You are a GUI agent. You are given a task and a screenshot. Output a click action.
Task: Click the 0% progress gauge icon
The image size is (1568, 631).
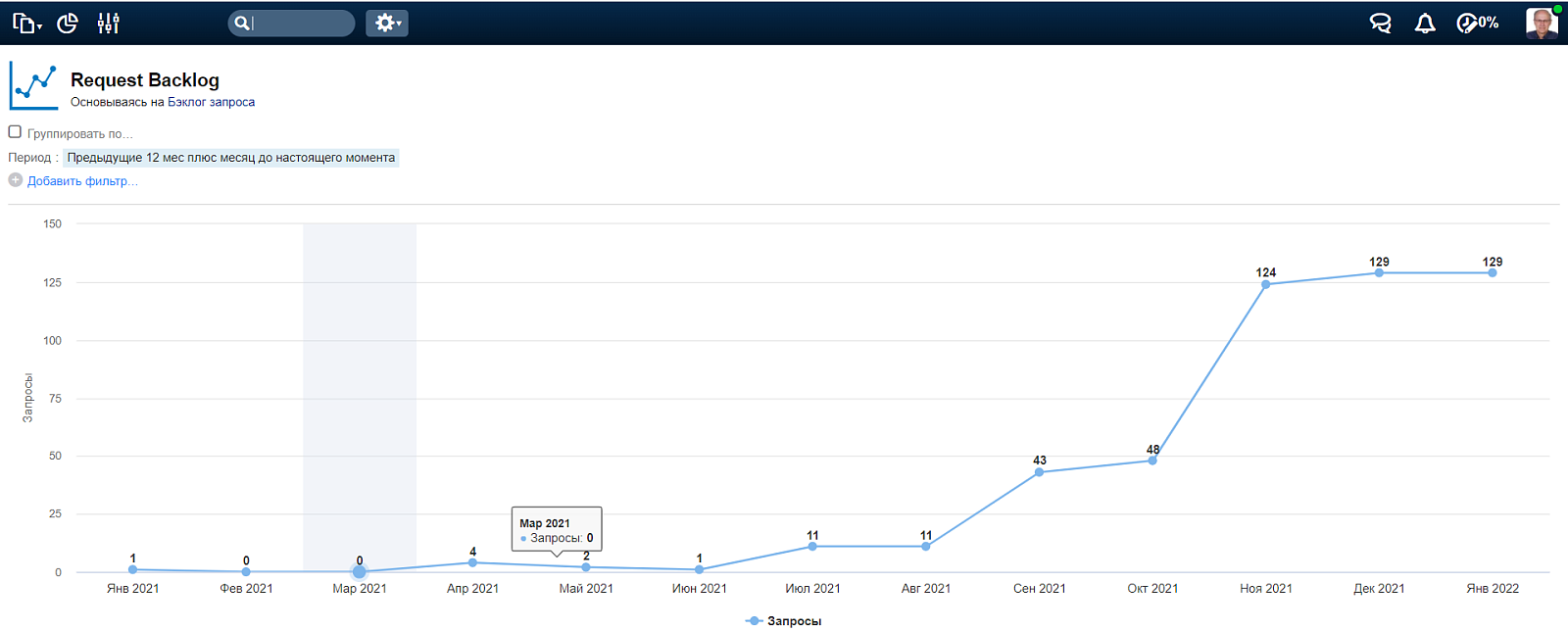pos(1478,24)
